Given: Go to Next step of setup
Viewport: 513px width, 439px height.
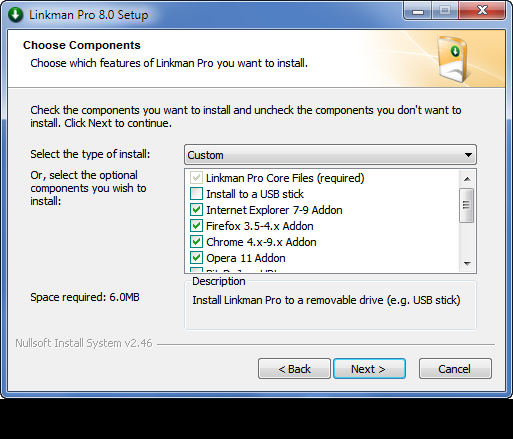Looking at the screenshot, I should 369,369.
